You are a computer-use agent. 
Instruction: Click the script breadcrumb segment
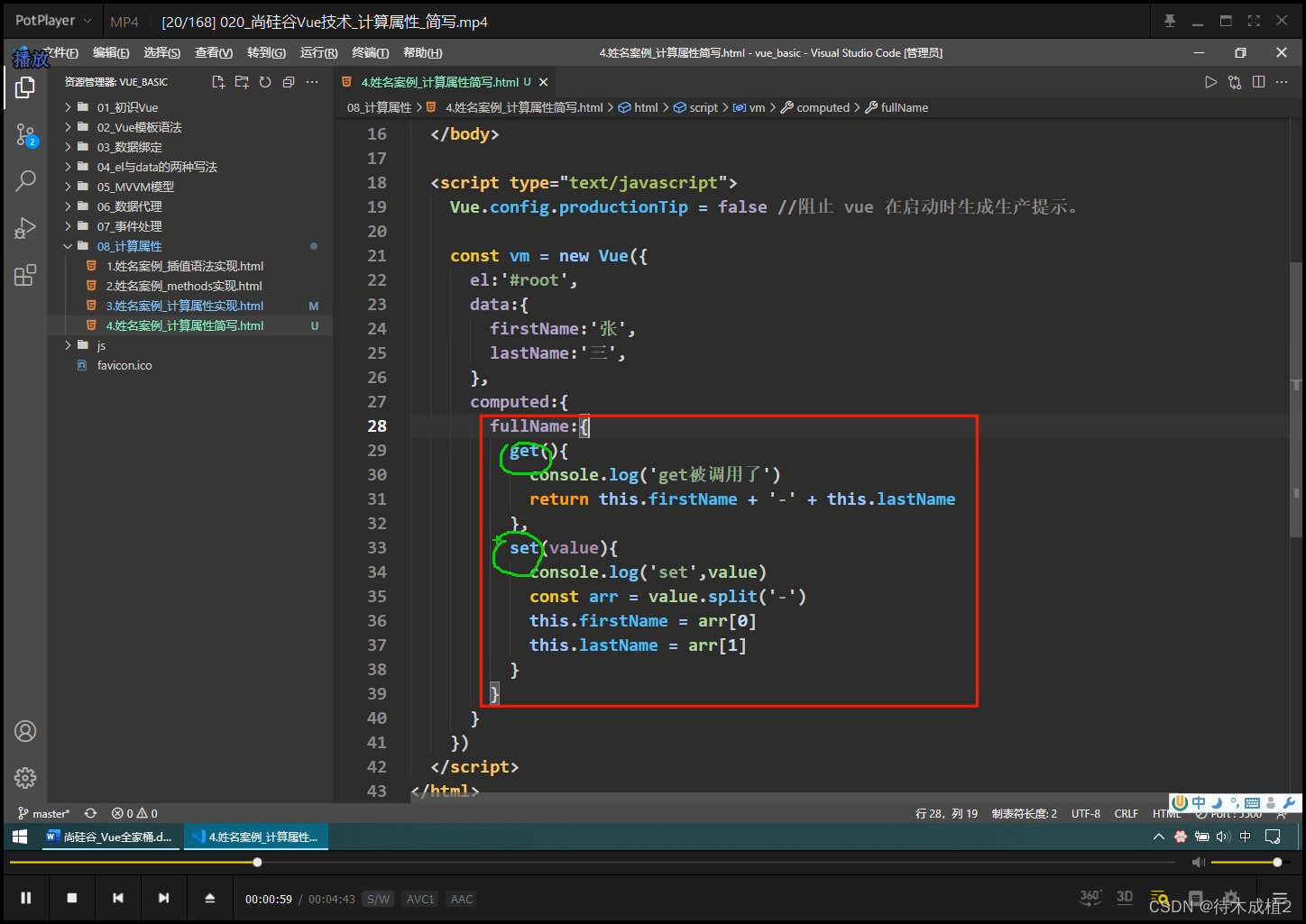695,107
